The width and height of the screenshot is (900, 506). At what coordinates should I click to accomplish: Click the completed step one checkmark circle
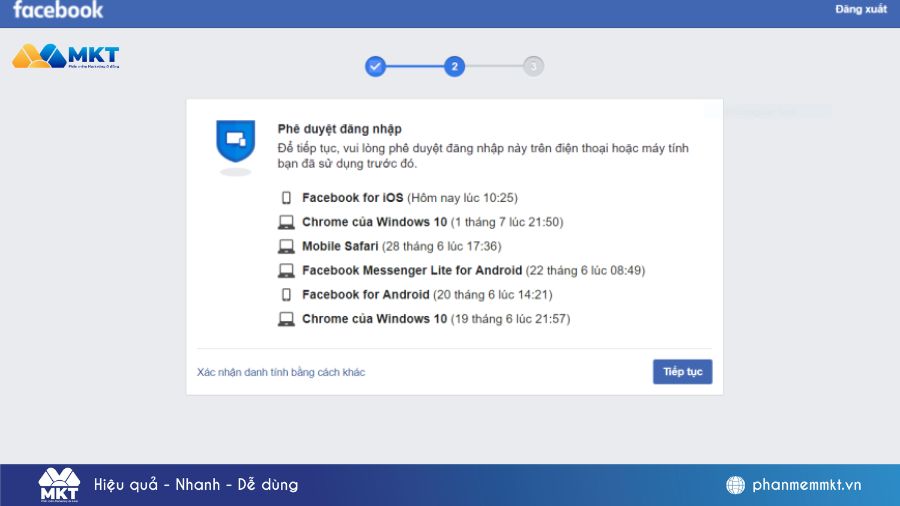[x=375, y=67]
